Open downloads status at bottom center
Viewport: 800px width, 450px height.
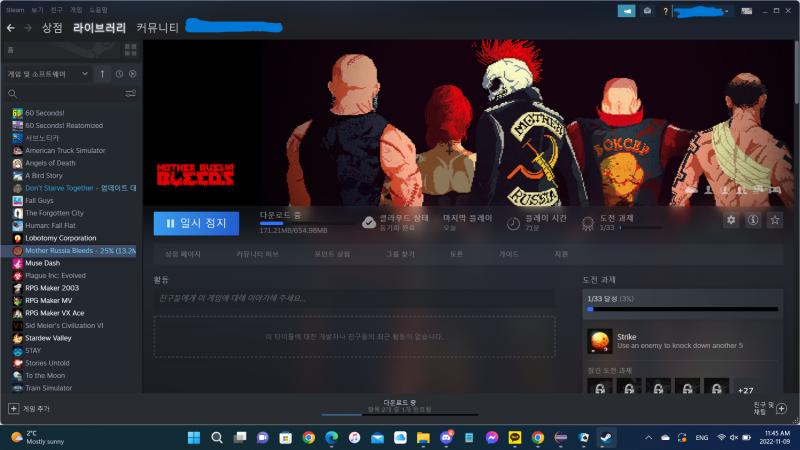pyautogui.click(x=400, y=406)
